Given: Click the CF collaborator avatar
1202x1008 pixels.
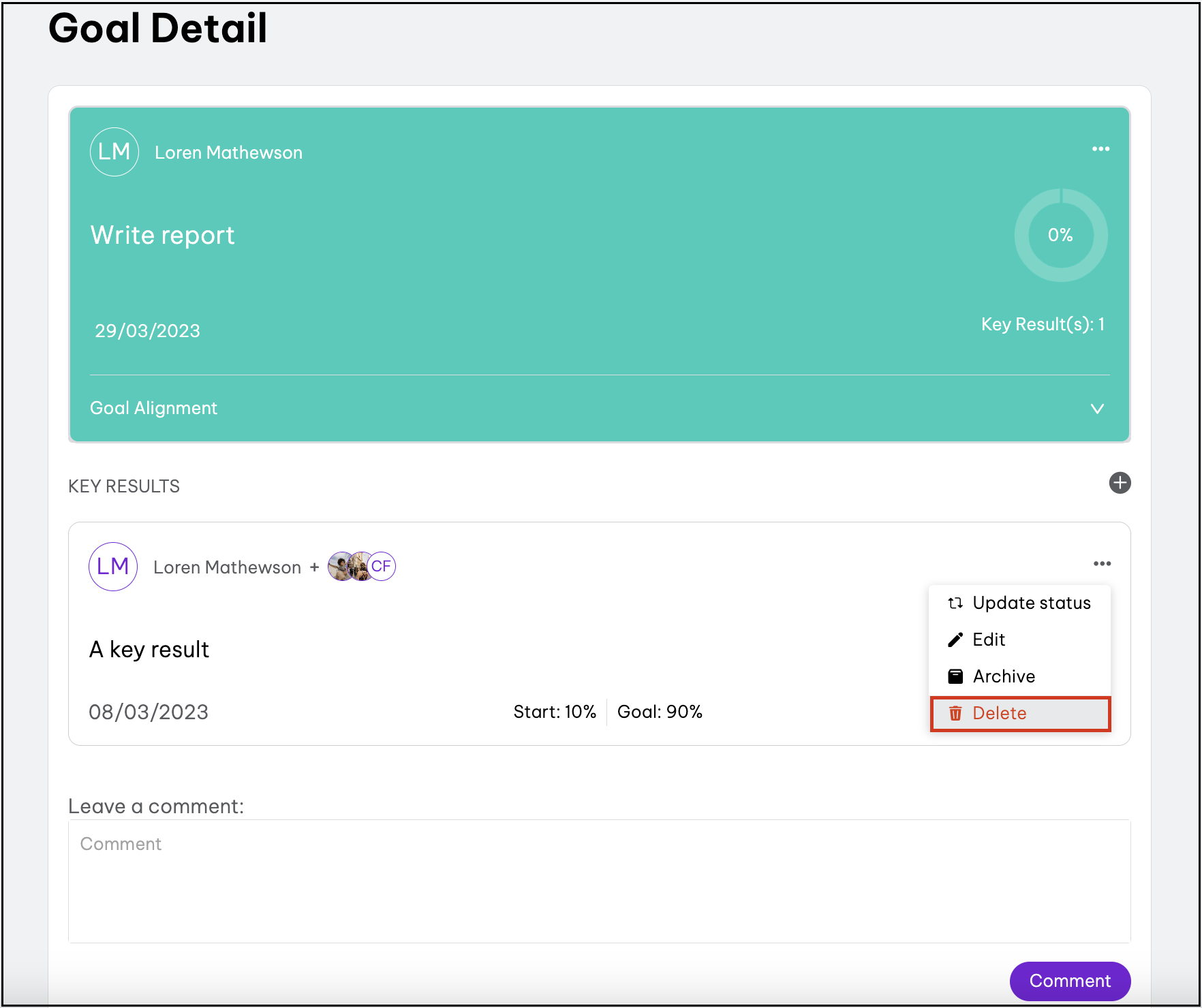Looking at the screenshot, I should click(382, 567).
